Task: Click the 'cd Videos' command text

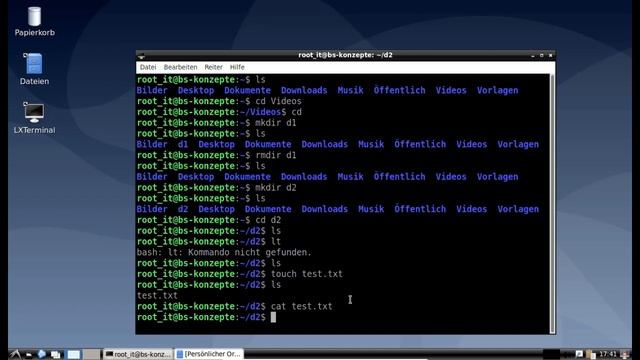Action: [x=278, y=101]
